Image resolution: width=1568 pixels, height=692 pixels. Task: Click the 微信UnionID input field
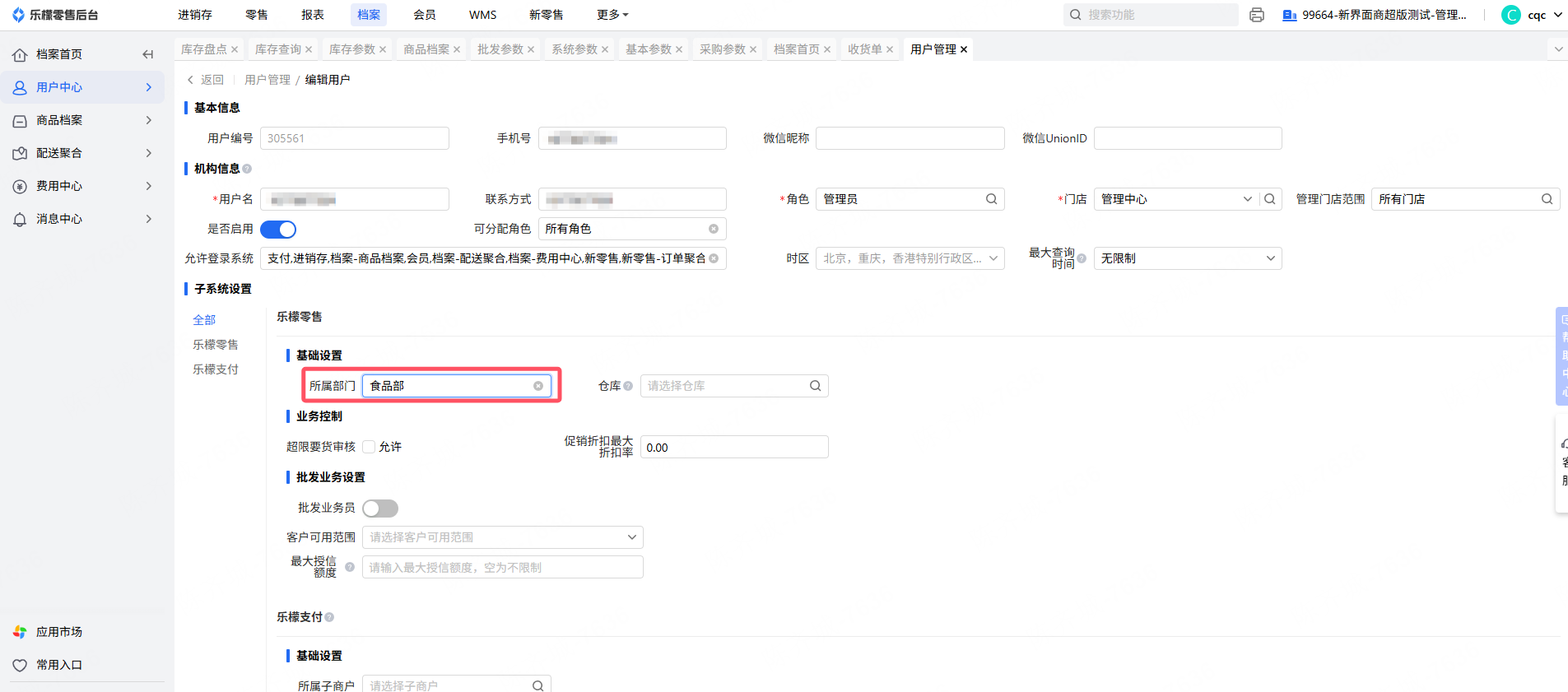(1188, 138)
